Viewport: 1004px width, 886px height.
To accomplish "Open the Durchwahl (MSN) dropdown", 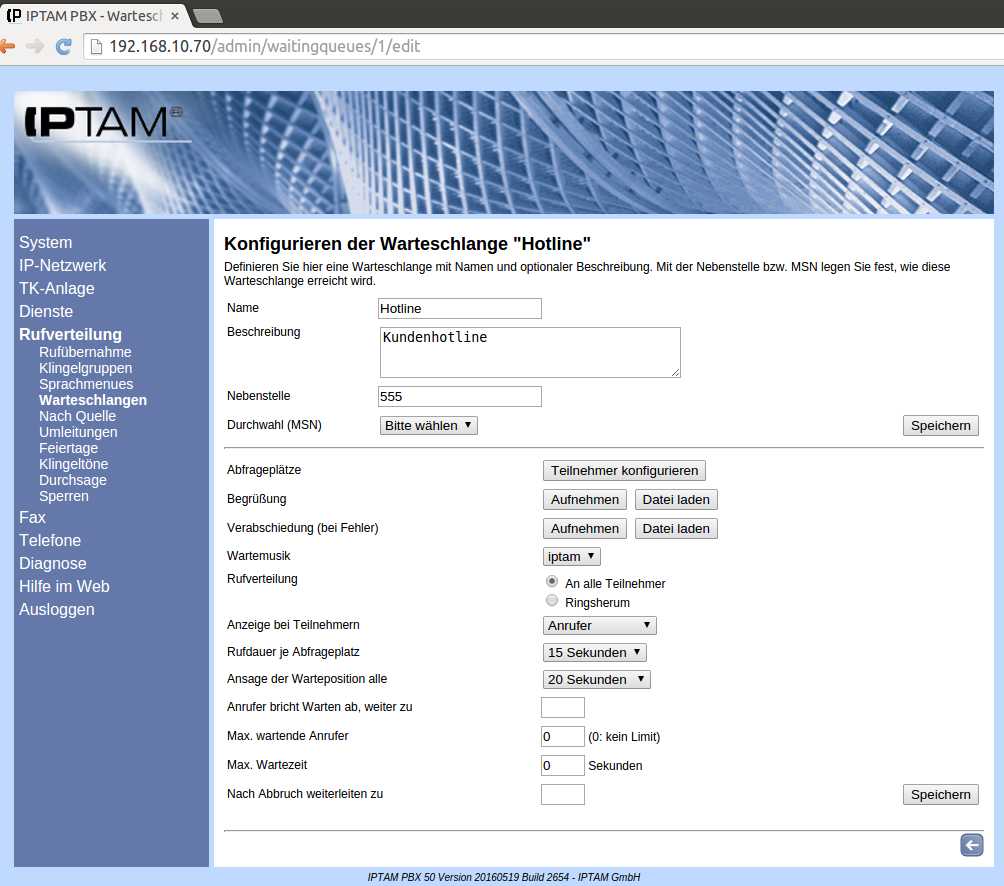I will coord(429,425).
